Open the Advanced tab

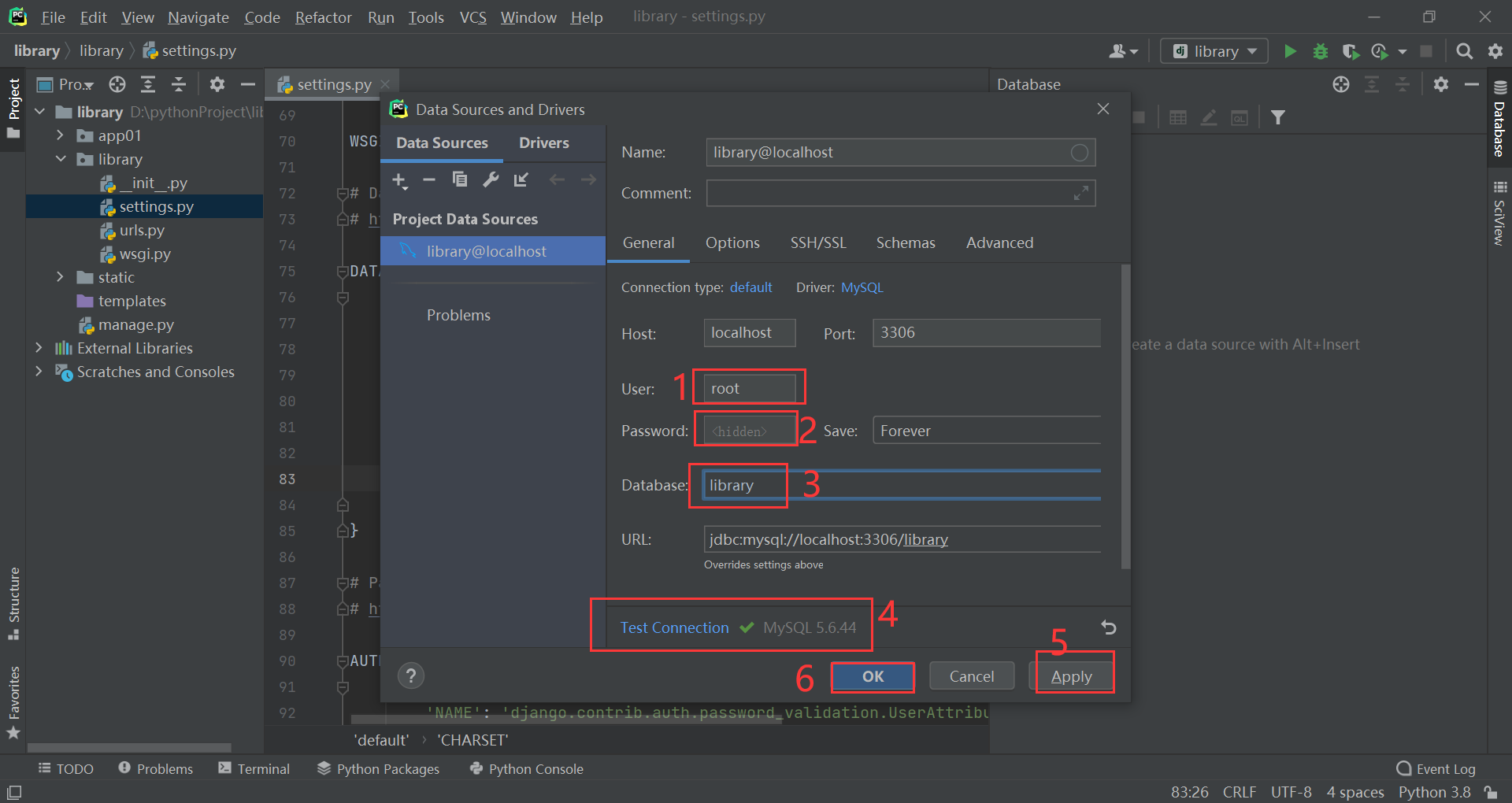(x=999, y=242)
